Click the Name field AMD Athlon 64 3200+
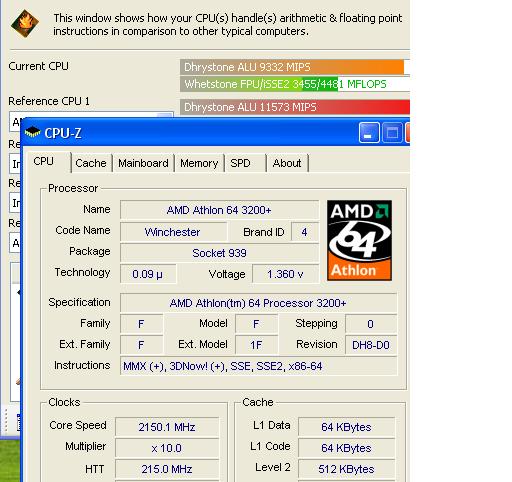512x482 pixels. click(219, 210)
